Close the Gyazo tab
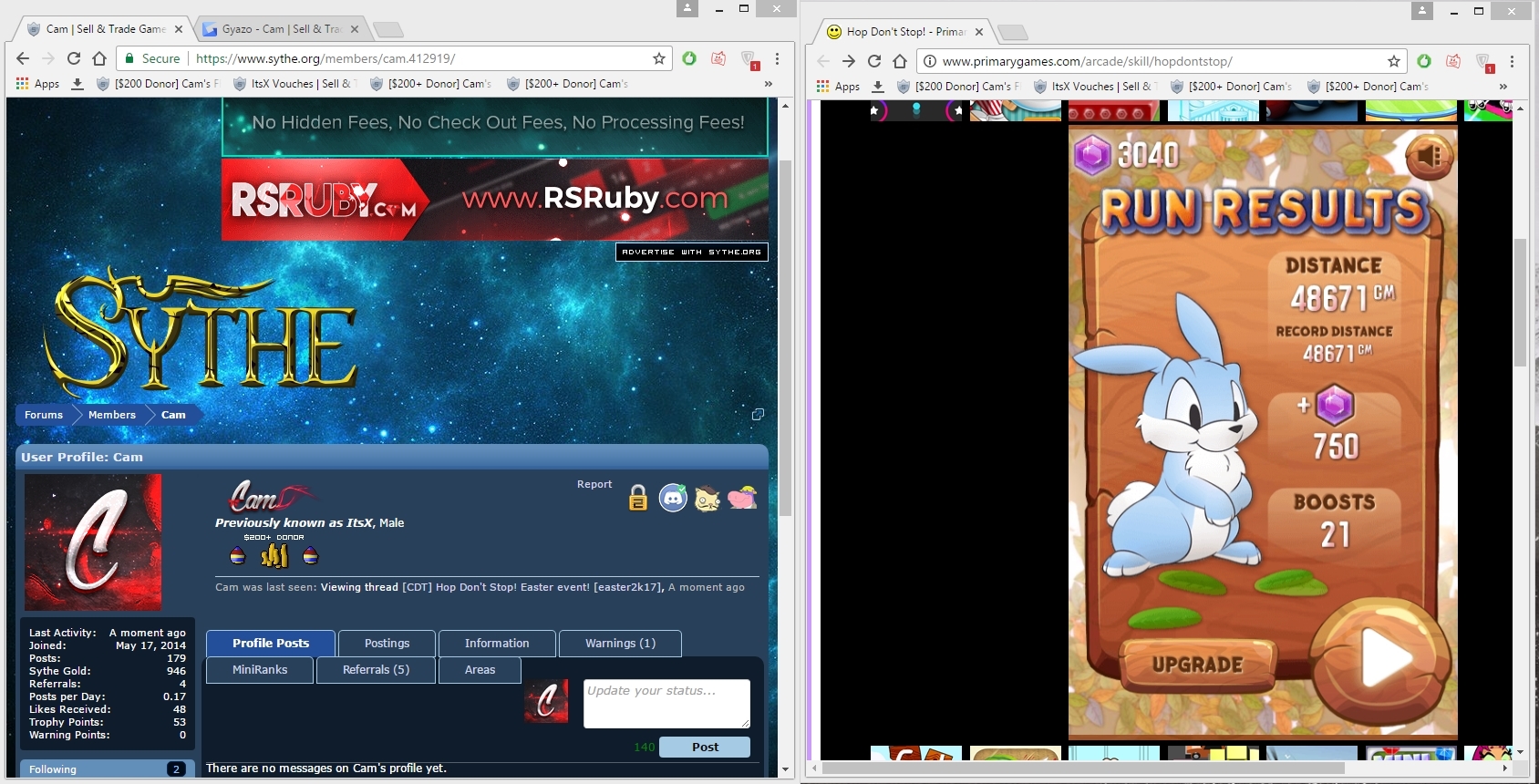Screen dimensions: 1539x784 pyautogui.click(x=355, y=29)
